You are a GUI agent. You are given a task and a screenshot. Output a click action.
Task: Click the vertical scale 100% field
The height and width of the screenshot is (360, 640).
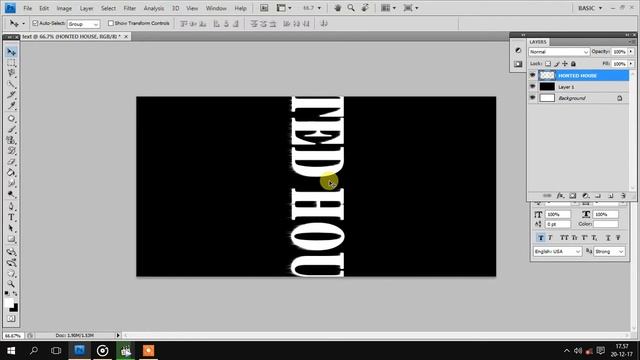[x=558, y=214]
